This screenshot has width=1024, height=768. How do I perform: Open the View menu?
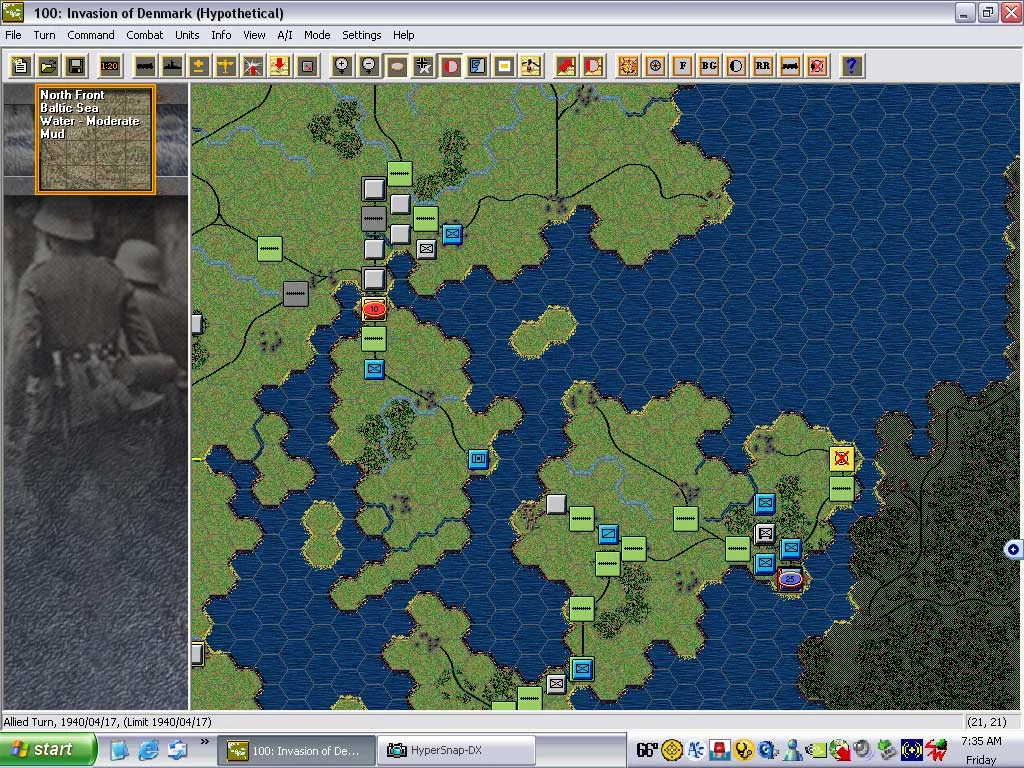click(254, 35)
